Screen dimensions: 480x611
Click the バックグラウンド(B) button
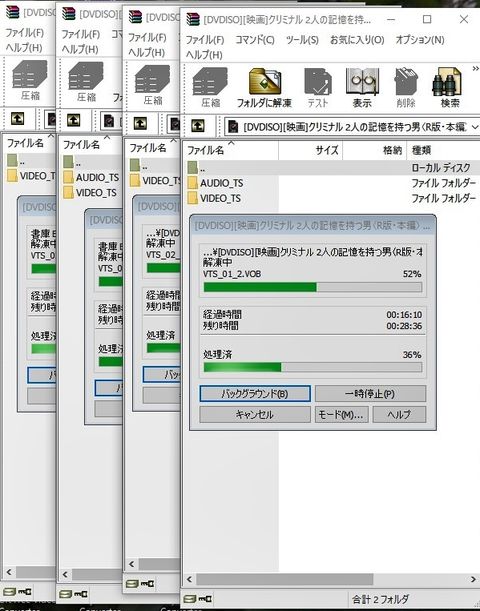(255, 394)
